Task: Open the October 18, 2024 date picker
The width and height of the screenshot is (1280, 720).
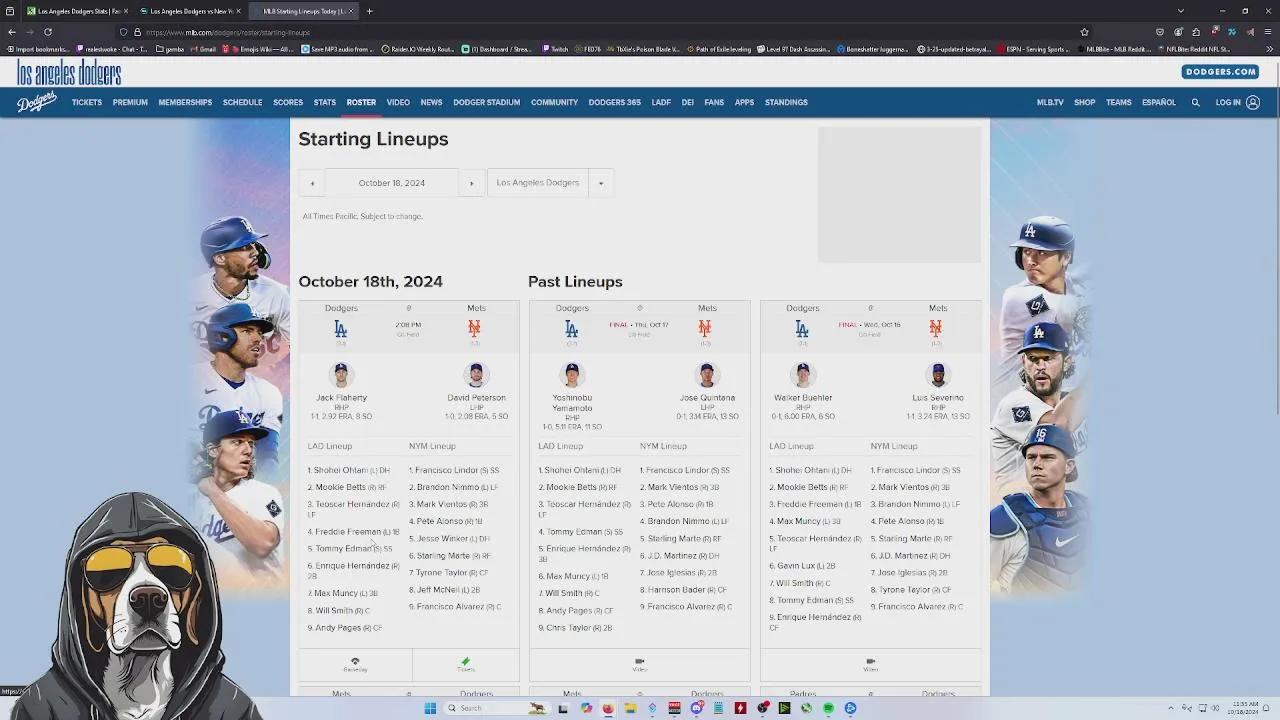Action: pos(392,183)
